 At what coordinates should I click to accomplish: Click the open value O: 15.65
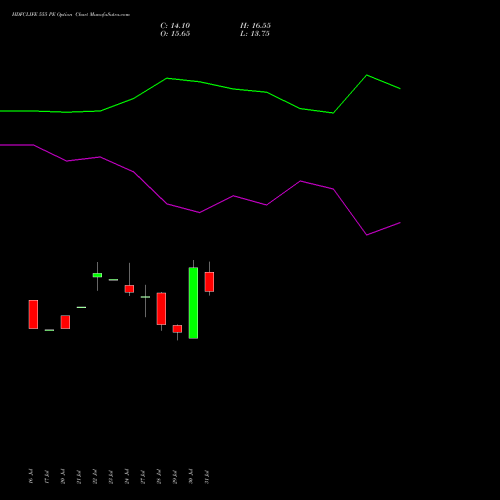[x=175, y=34]
